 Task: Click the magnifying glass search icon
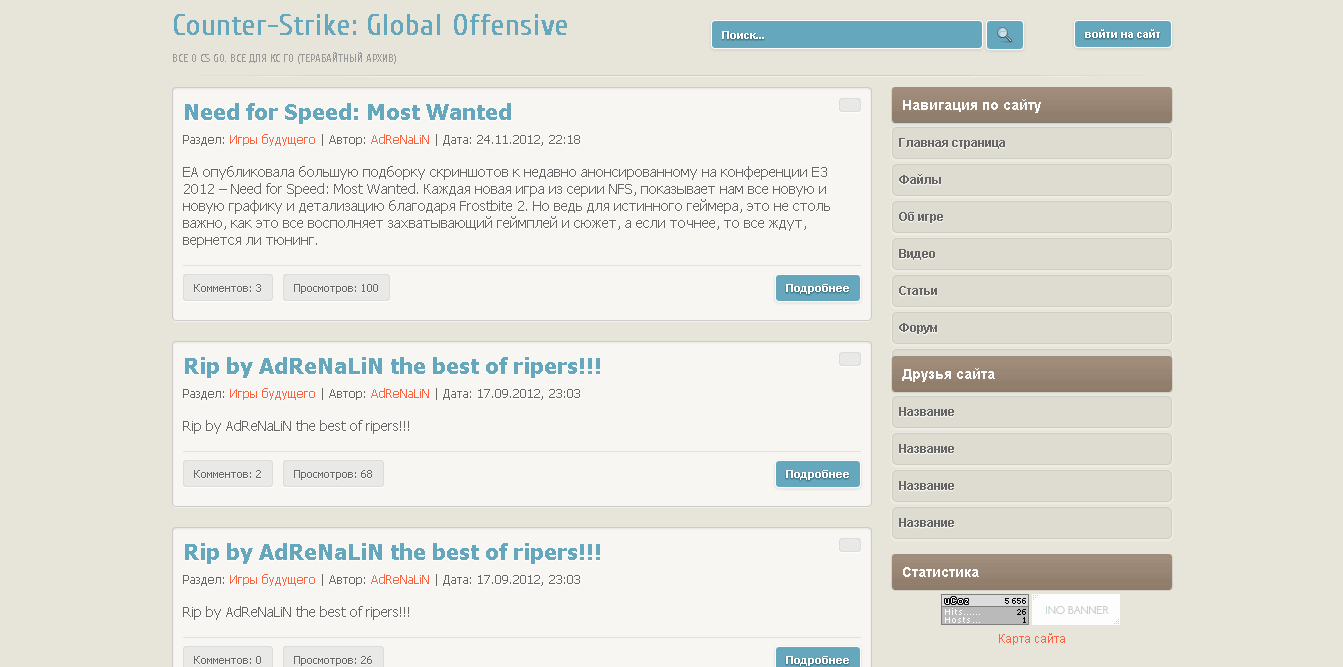[x=1004, y=35]
